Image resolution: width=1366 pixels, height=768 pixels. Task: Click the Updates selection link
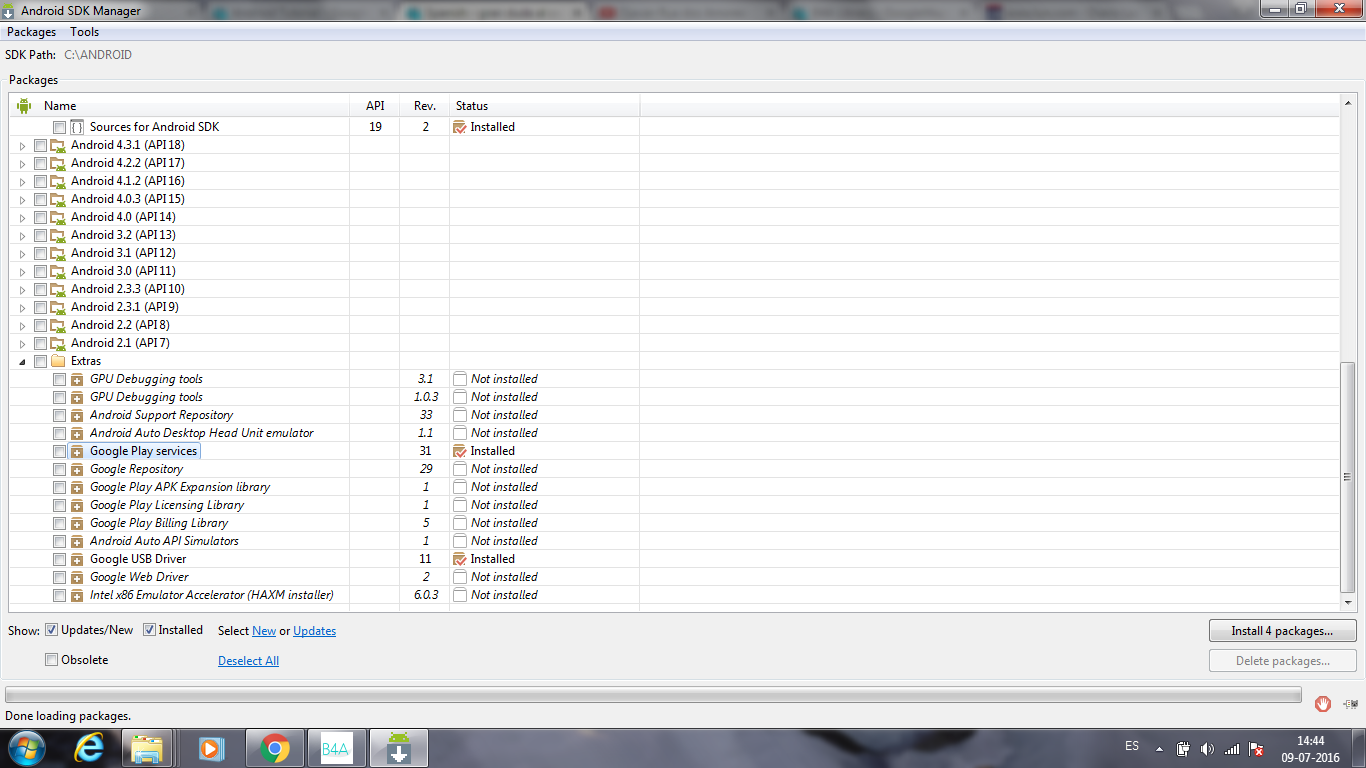pyautogui.click(x=314, y=631)
